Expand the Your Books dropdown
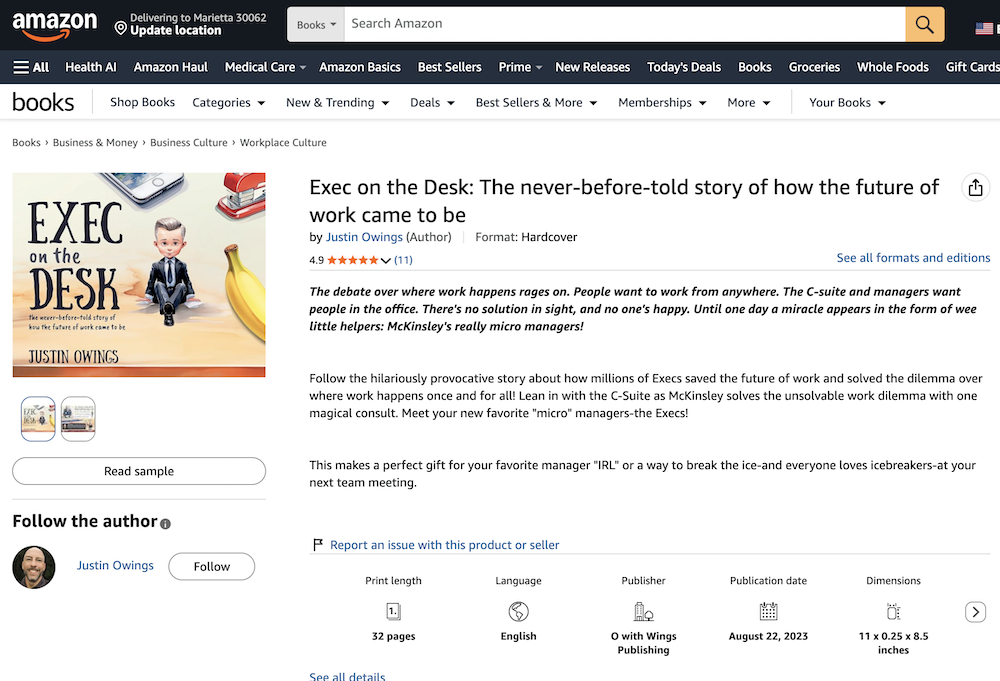This screenshot has height=681, width=1000. pos(848,103)
